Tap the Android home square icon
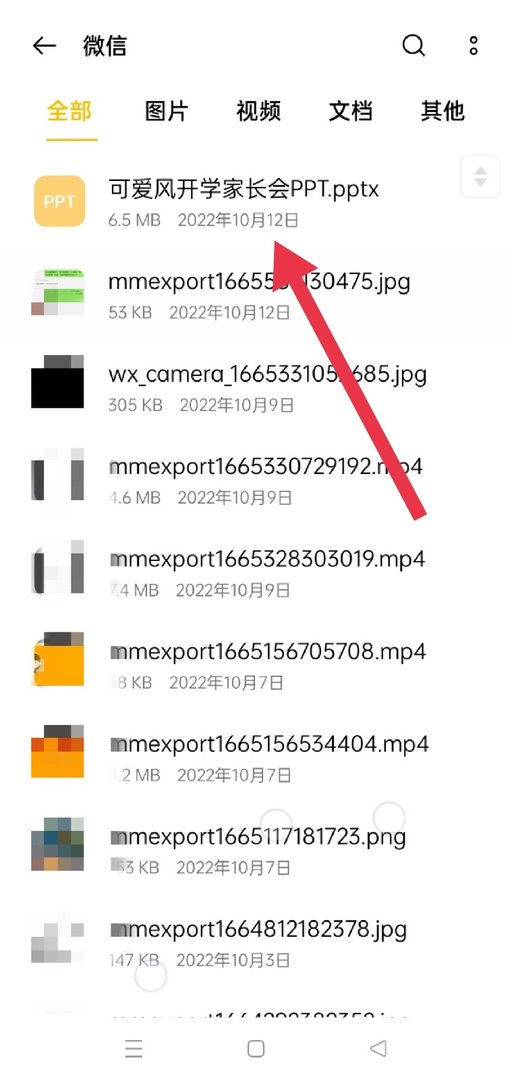Viewport: 512px width, 1080px height. point(256,1048)
